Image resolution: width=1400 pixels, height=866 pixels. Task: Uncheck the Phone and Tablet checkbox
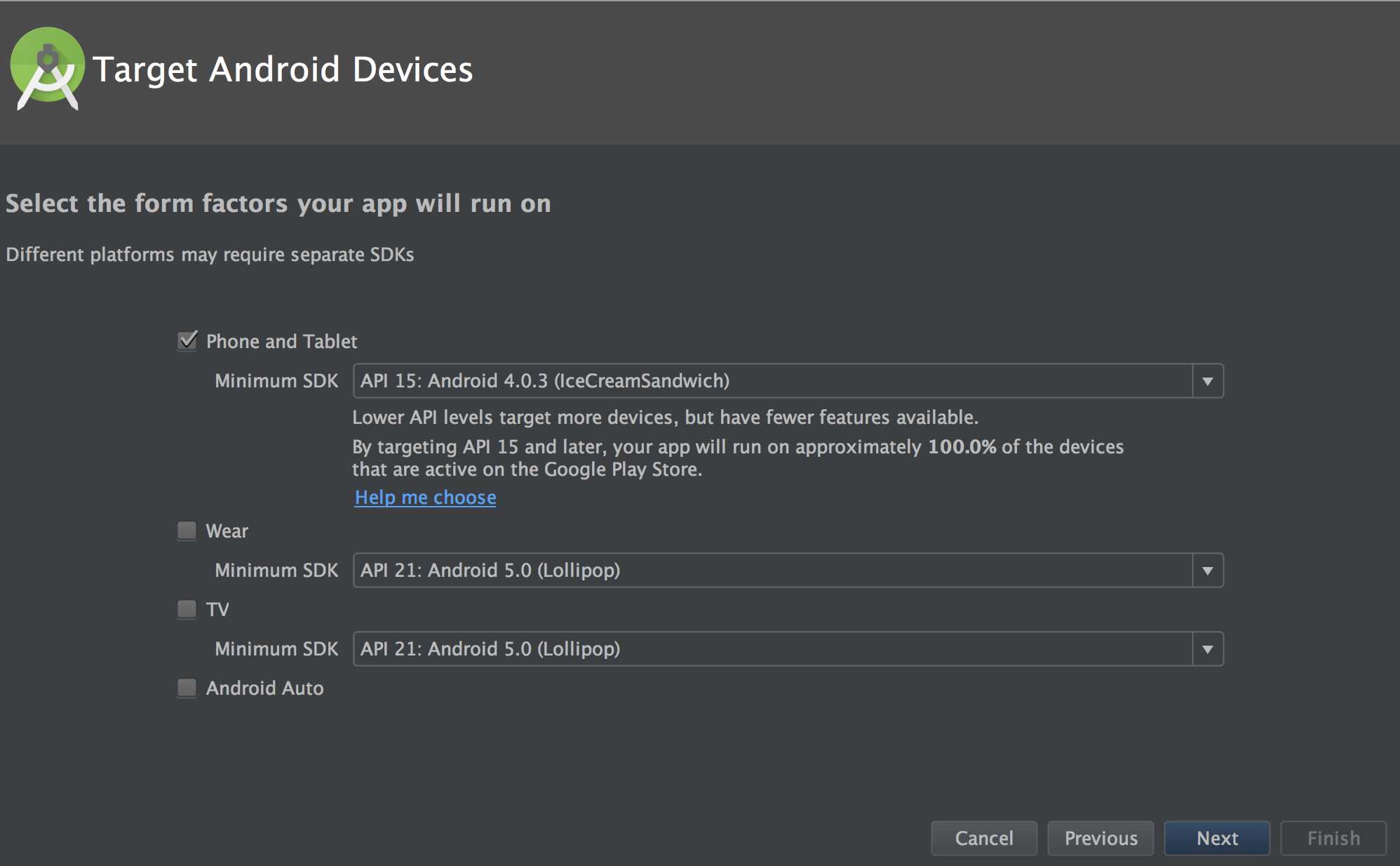pyautogui.click(x=187, y=341)
